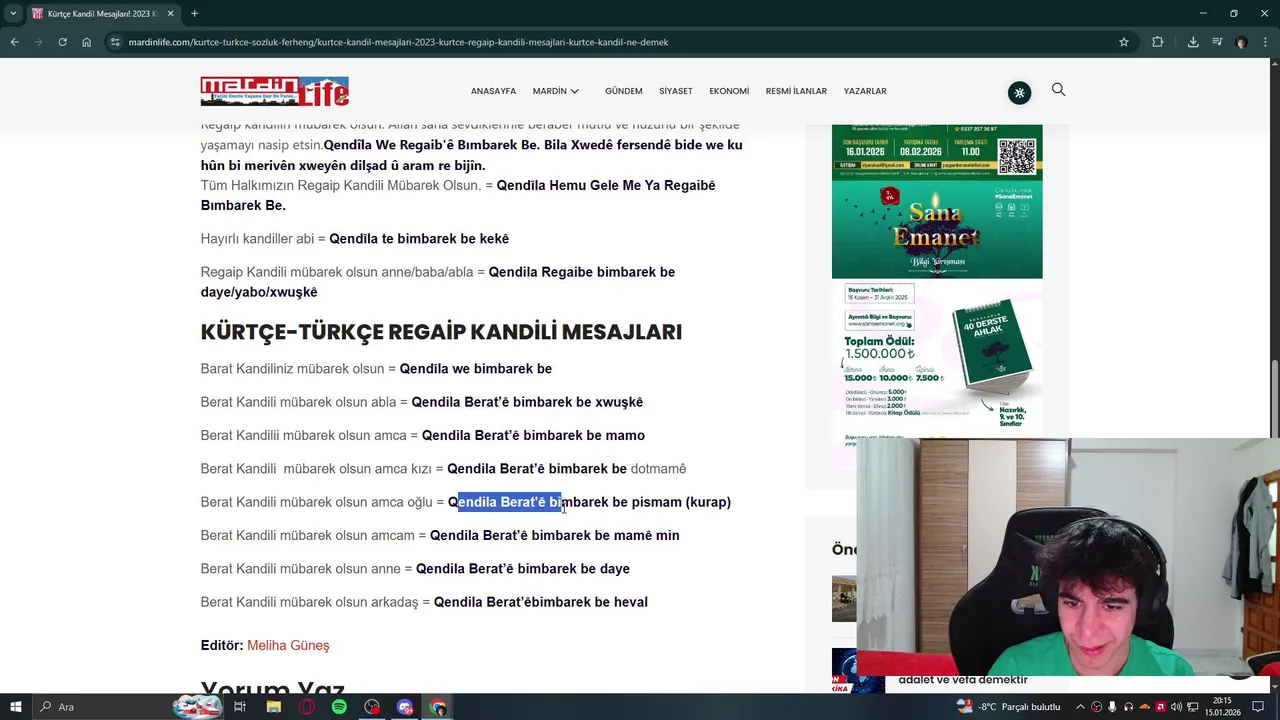Reload the page with the refresh icon
Image resolution: width=1280 pixels, height=720 pixels.
point(62,42)
